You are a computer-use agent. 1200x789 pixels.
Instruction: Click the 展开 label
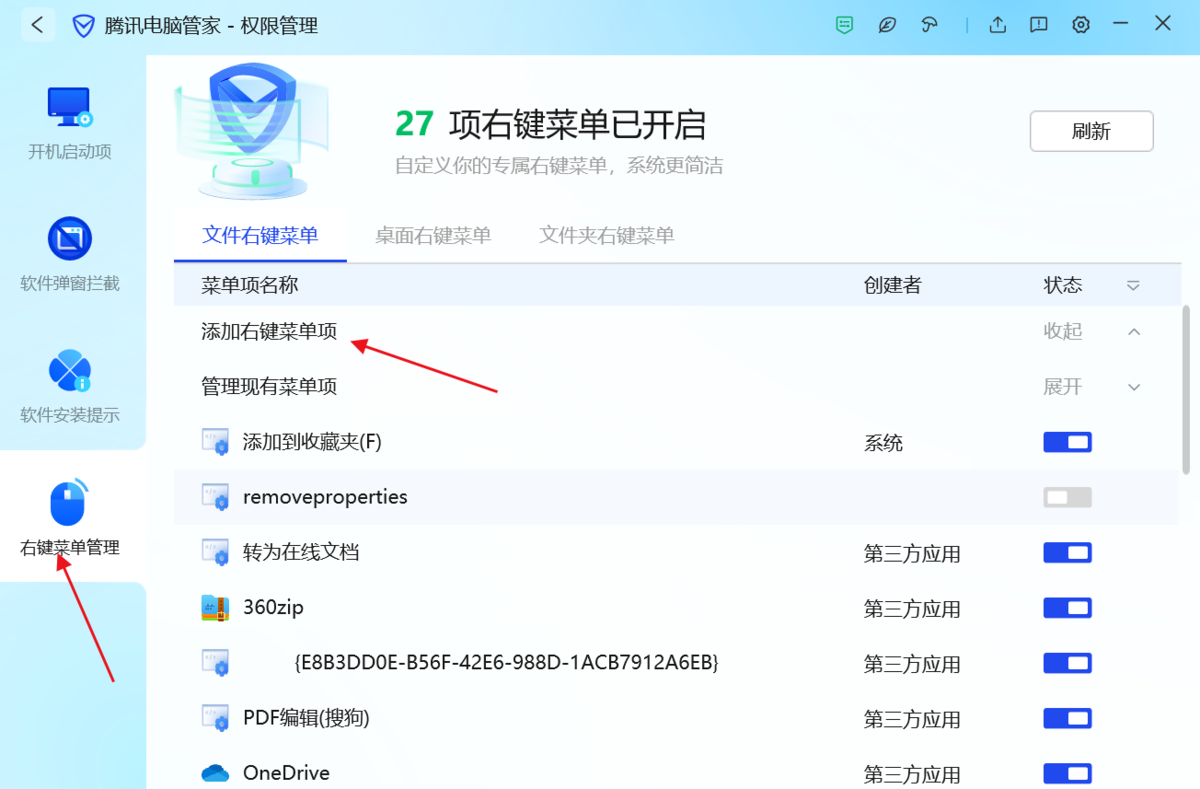coord(1063,387)
